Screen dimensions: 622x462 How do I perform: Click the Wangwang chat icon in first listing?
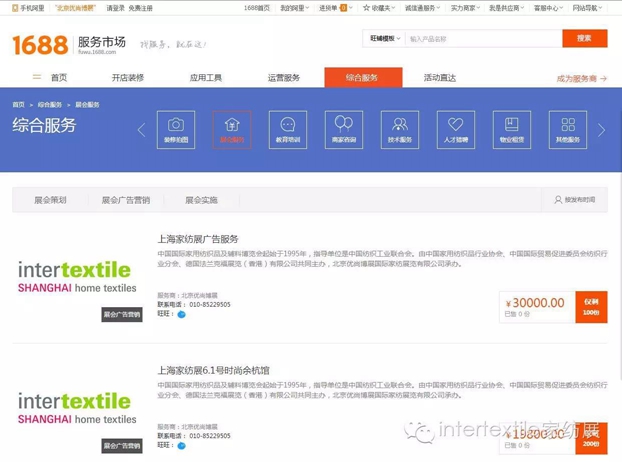[181, 314]
